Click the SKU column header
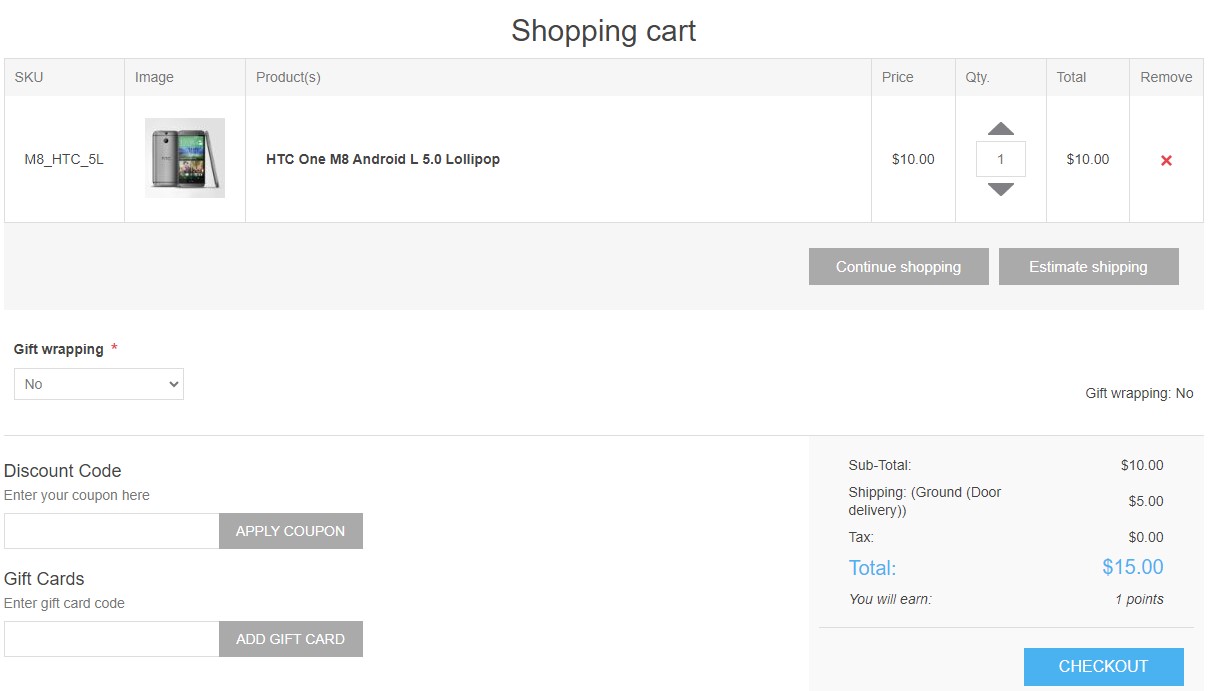This screenshot has width=1210, height=691. (29, 77)
